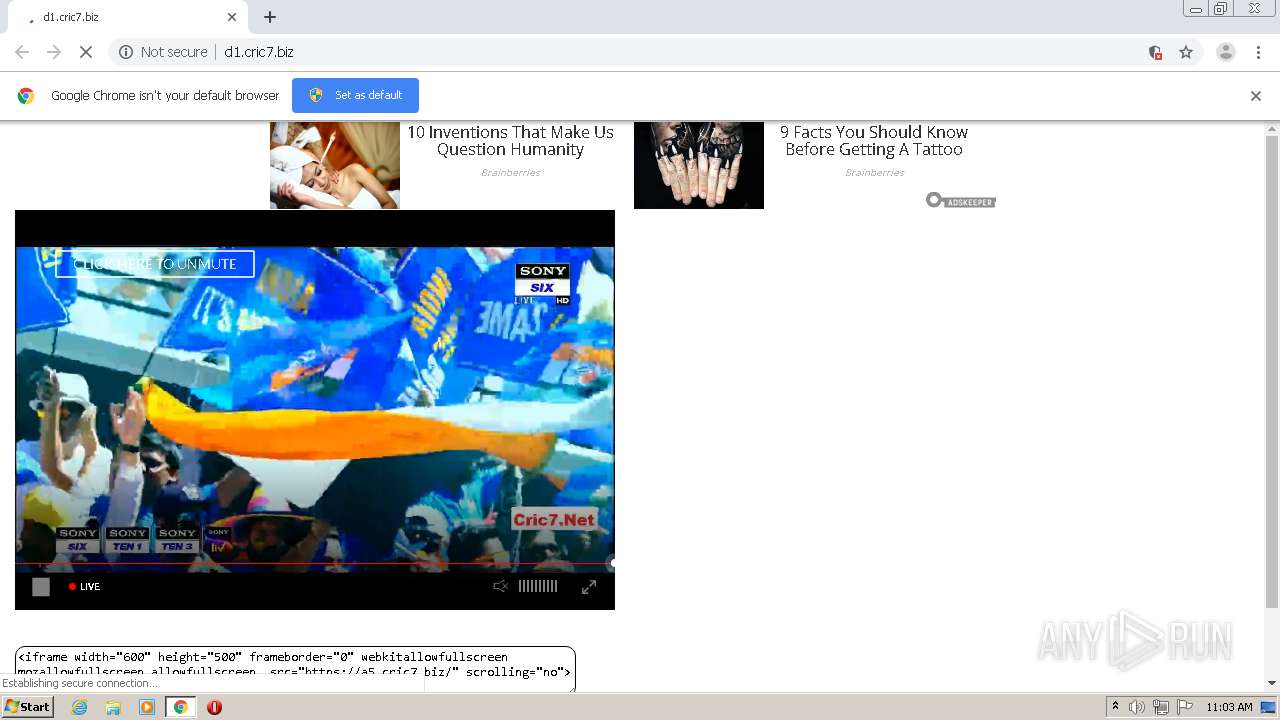The height and width of the screenshot is (720, 1280).
Task: Click the iframe embed code box
Action: coord(295,668)
